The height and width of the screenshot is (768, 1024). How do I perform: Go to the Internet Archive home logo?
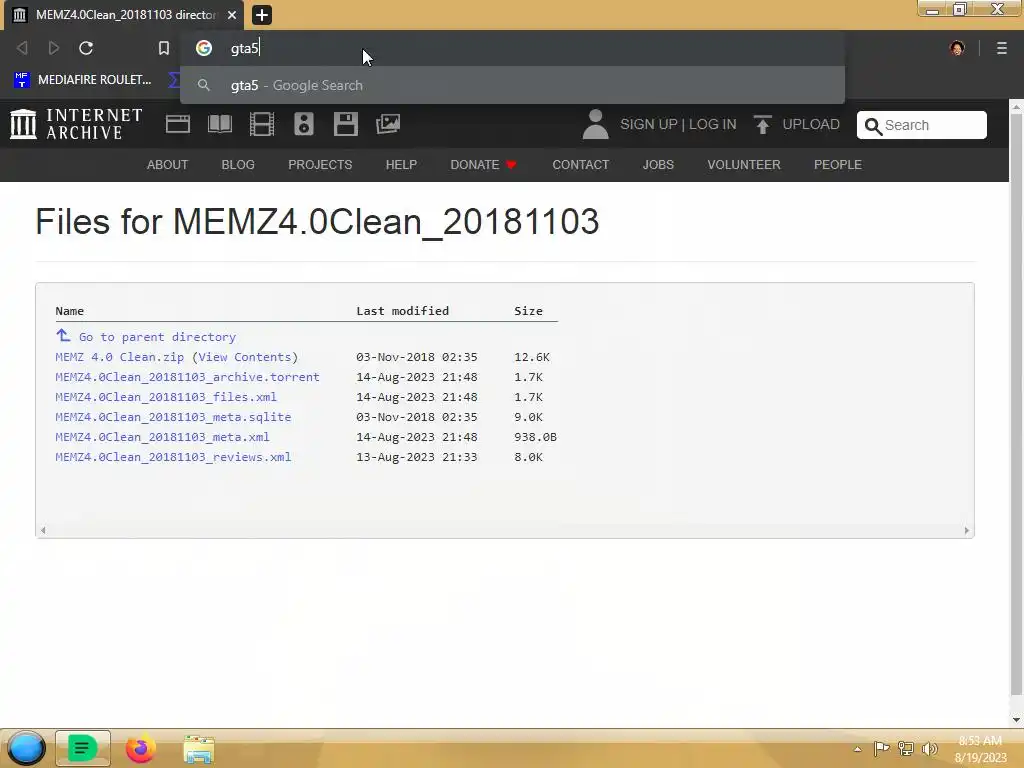(x=76, y=124)
